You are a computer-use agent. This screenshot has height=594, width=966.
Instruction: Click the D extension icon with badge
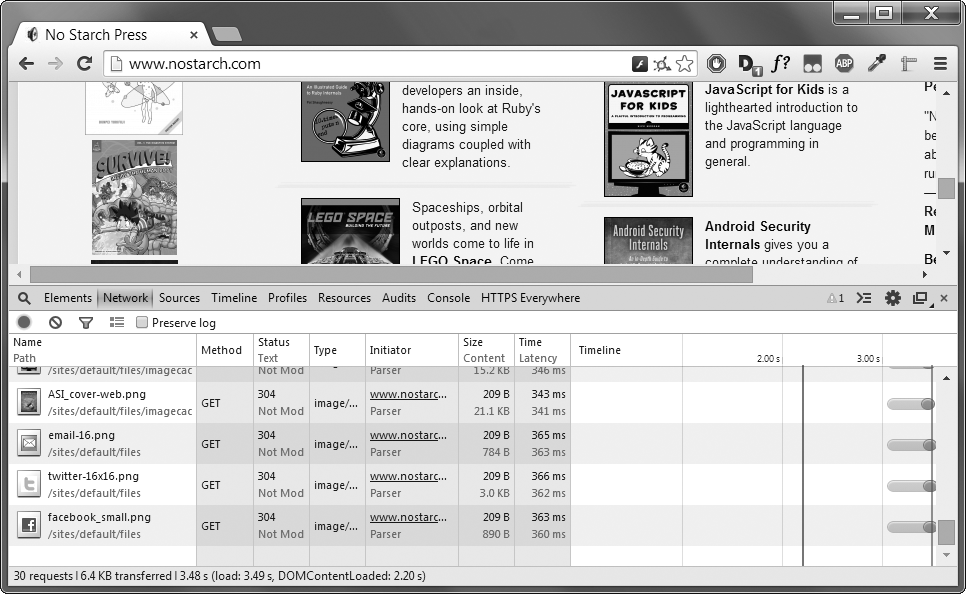[x=749, y=64]
